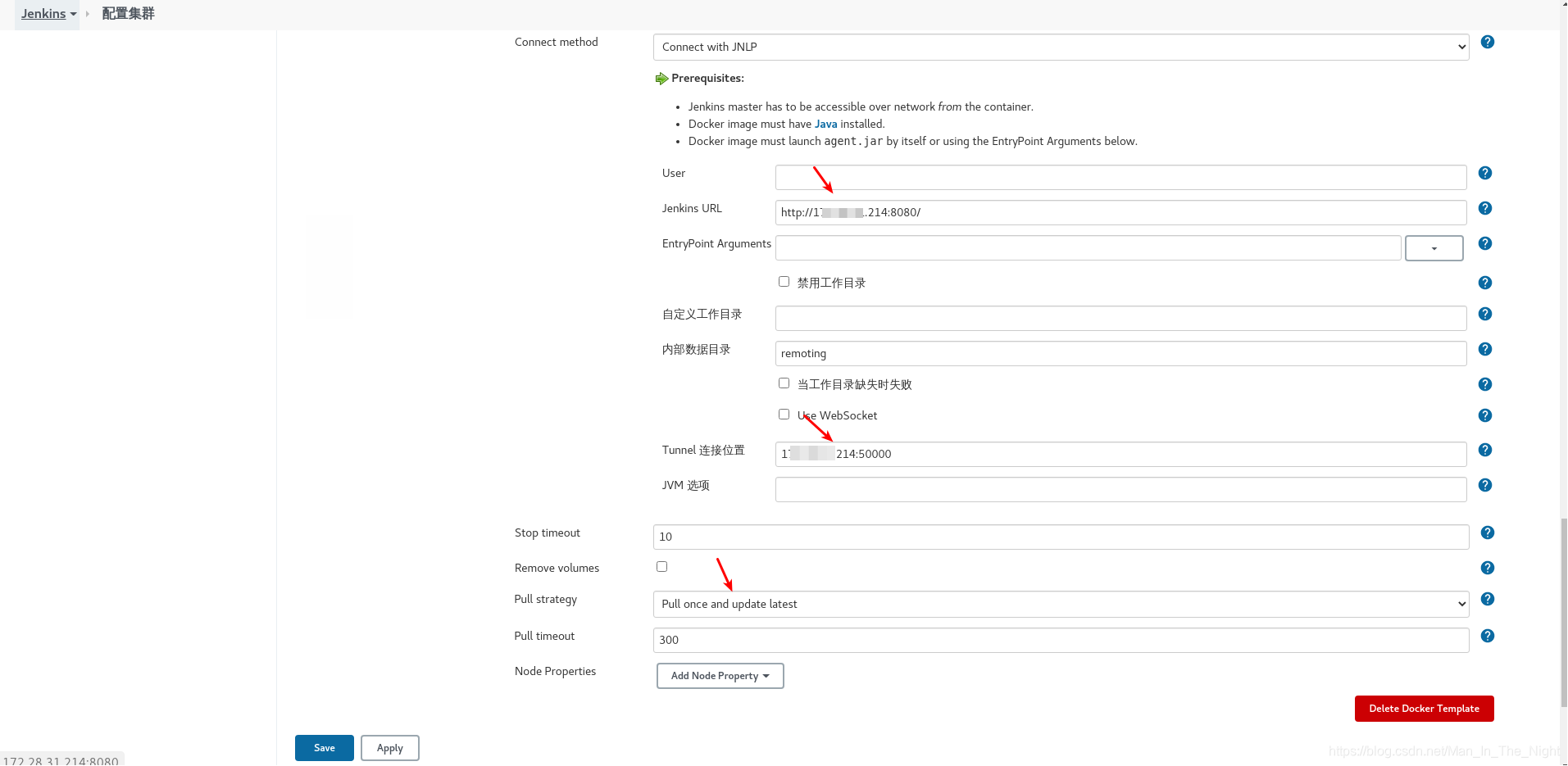Open help icon for User field
This screenshot has width=1568, height=766.
tap(1485, 173)
